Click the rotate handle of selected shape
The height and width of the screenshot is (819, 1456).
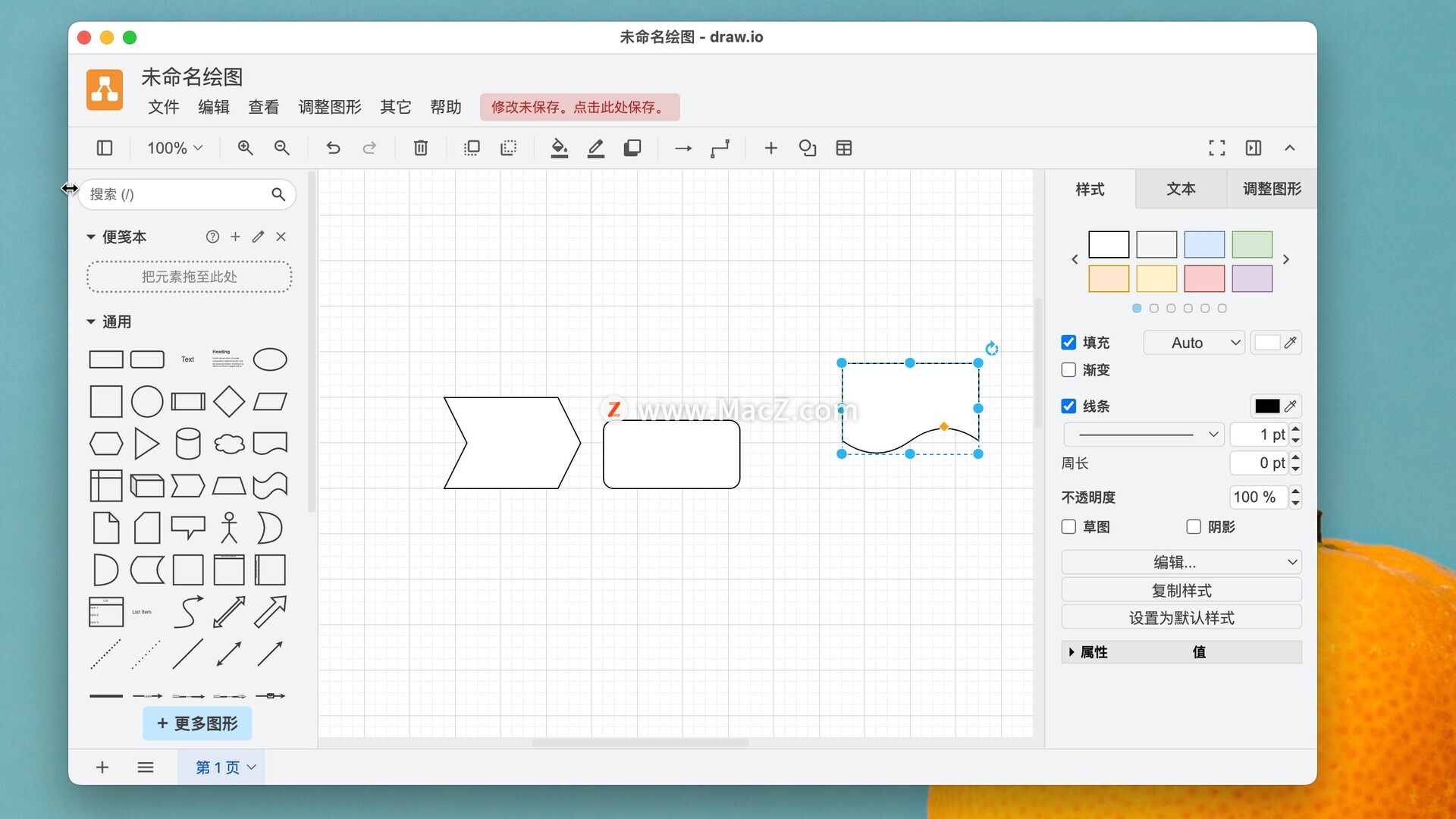[991, 348]
